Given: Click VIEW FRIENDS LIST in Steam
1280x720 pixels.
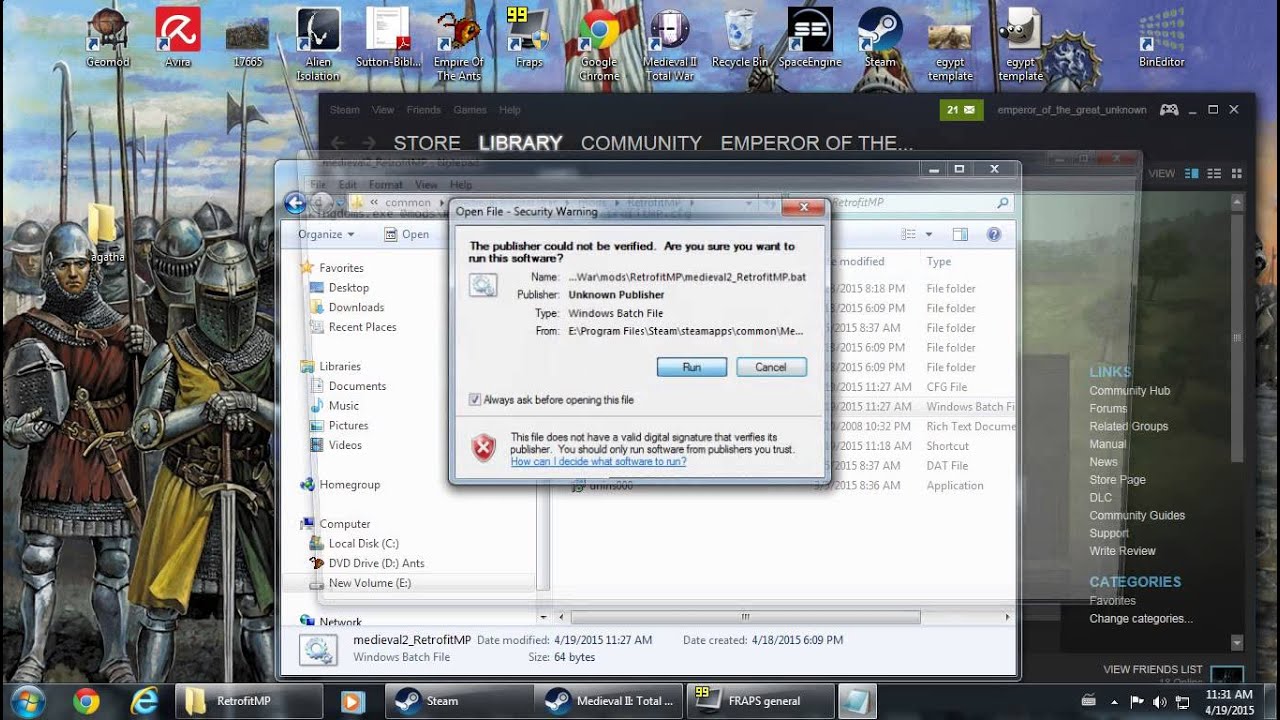Looking at the screenshot, I should click(1153, 669).
